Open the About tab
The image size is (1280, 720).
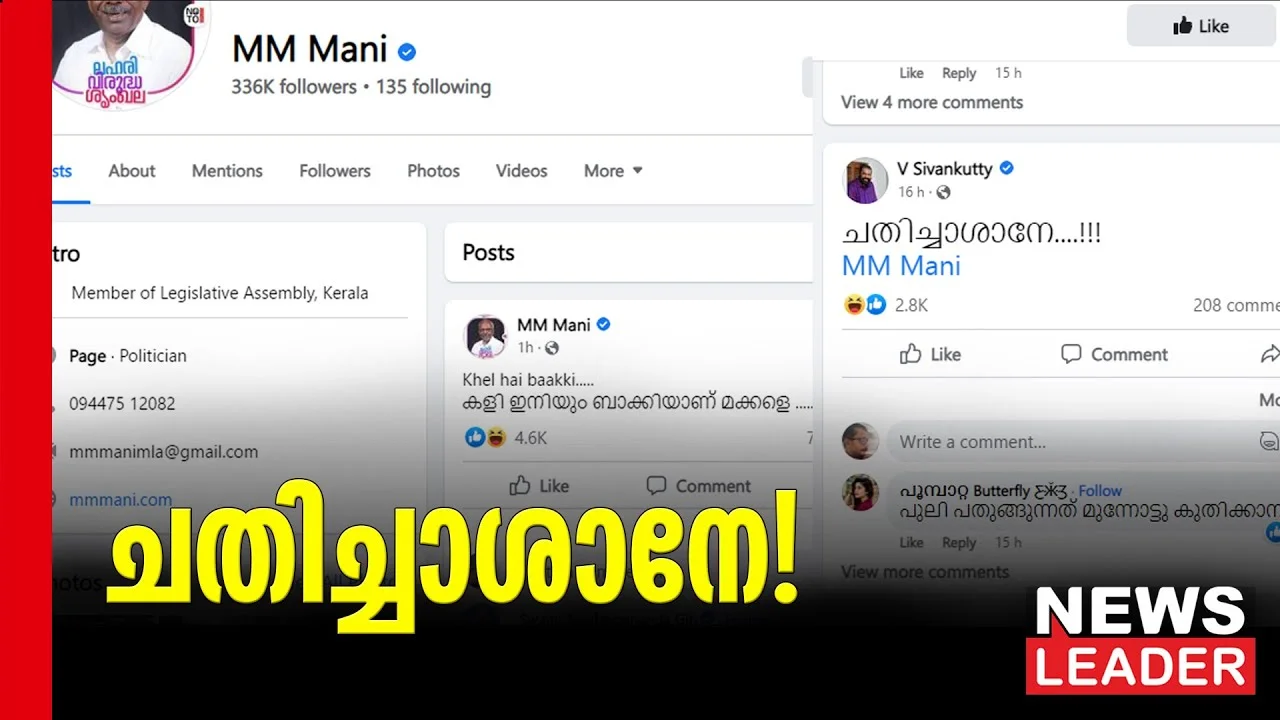pyautogui.click(x=132, y=171)
